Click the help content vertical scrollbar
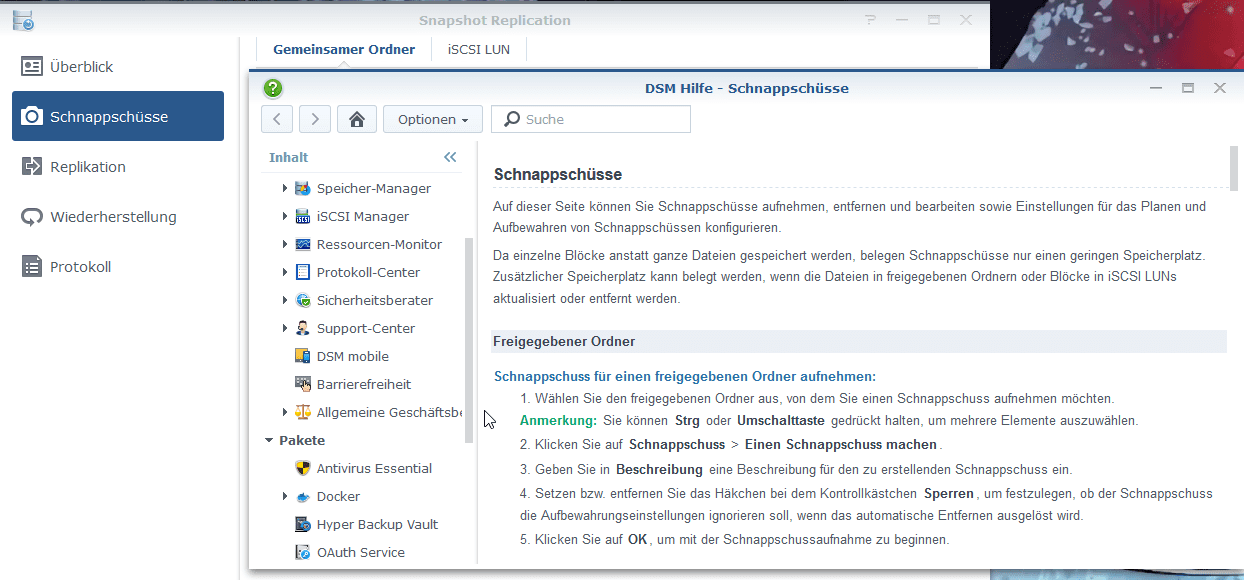 click(x=1233, y=167)
